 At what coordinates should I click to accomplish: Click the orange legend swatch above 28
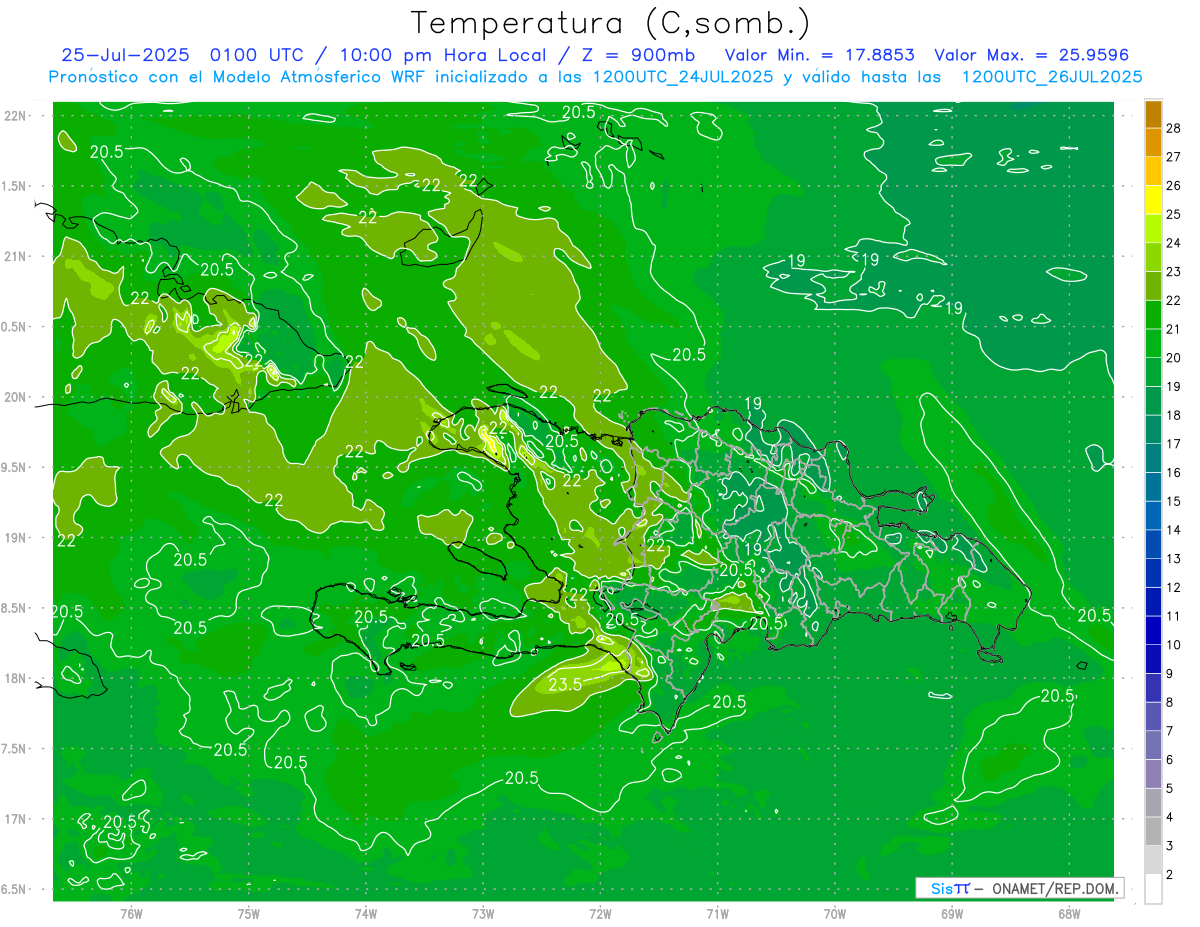pyautogui.click(x=1153, y=114)
